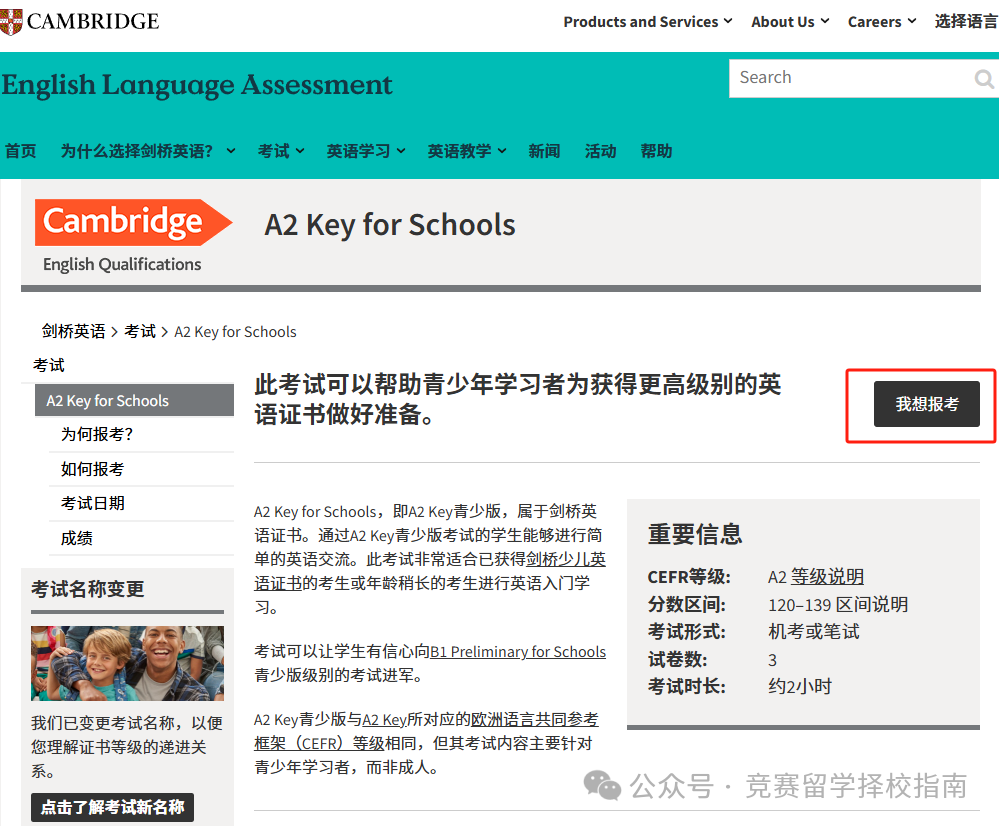
Task: Open B1 Preliminary for Schools link
Action: pos(518,652)
